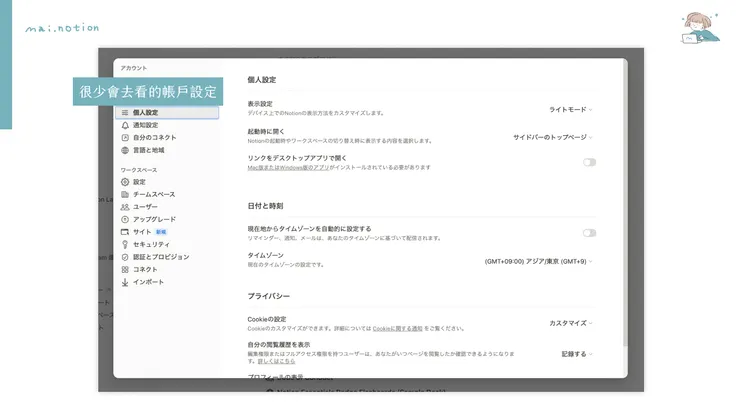Click the Cookieに関する通知 link

tap(397, 328)
